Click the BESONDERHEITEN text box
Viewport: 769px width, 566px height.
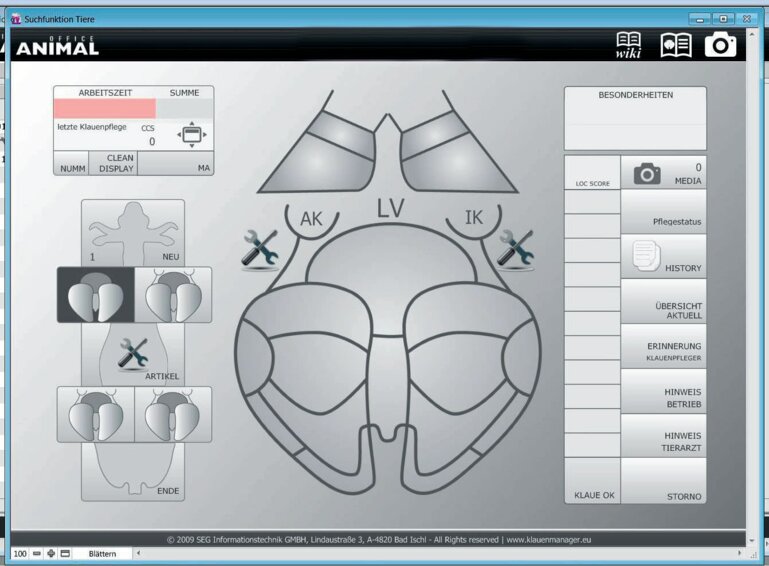click(x=634, y=126)
